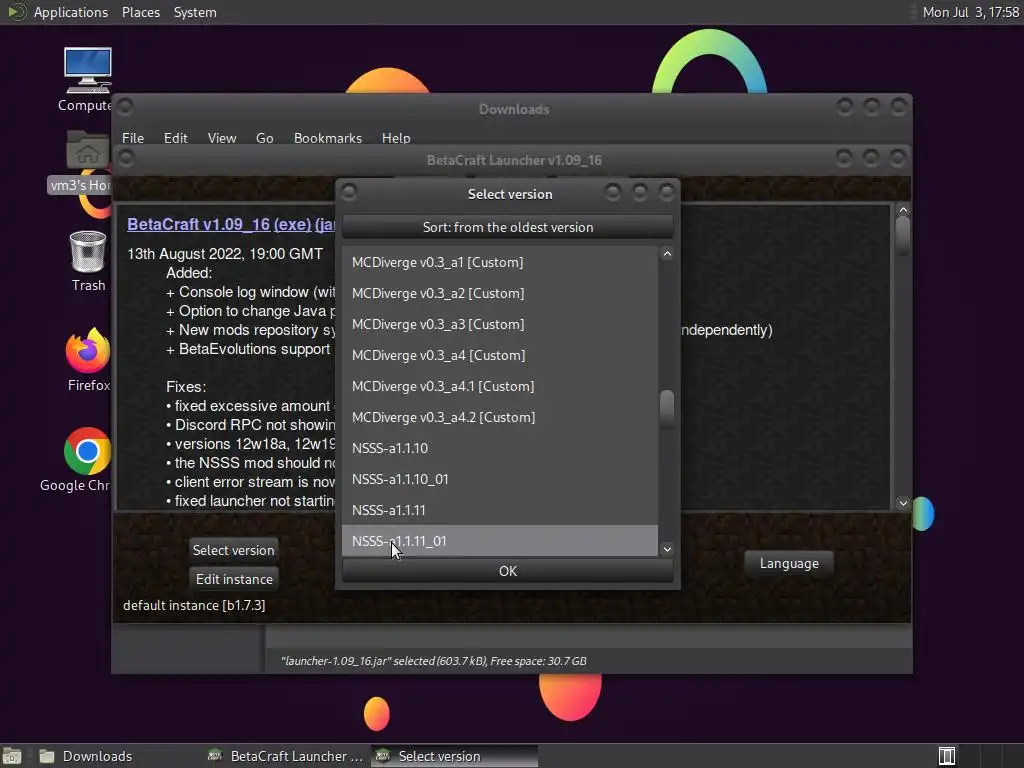Viewport: 1024px width, 768px height.
Task: Switch to BetaCraft Launcher taskbar entry
Action: coord(285,756)
